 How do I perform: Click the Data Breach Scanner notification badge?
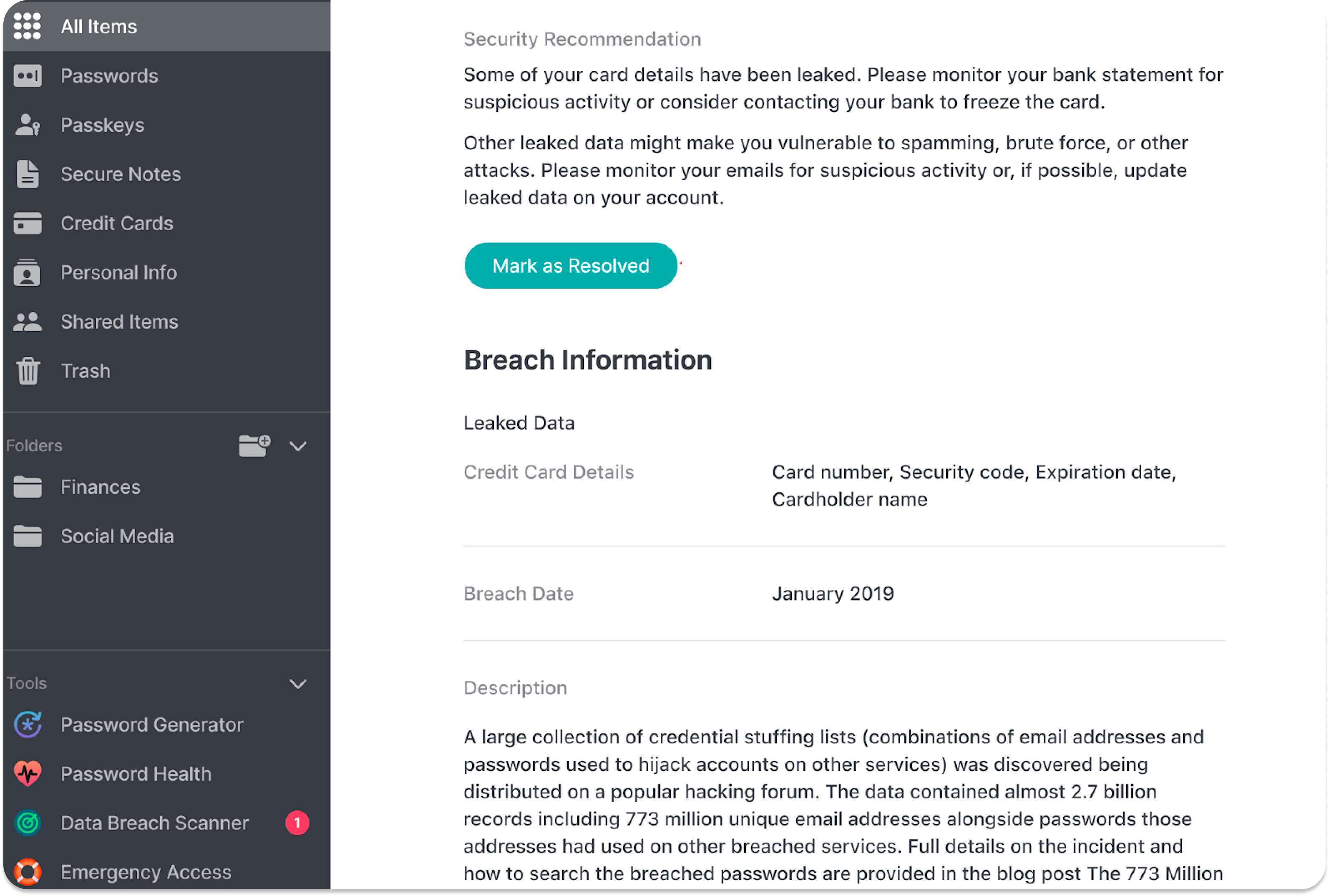coord(297,823)
